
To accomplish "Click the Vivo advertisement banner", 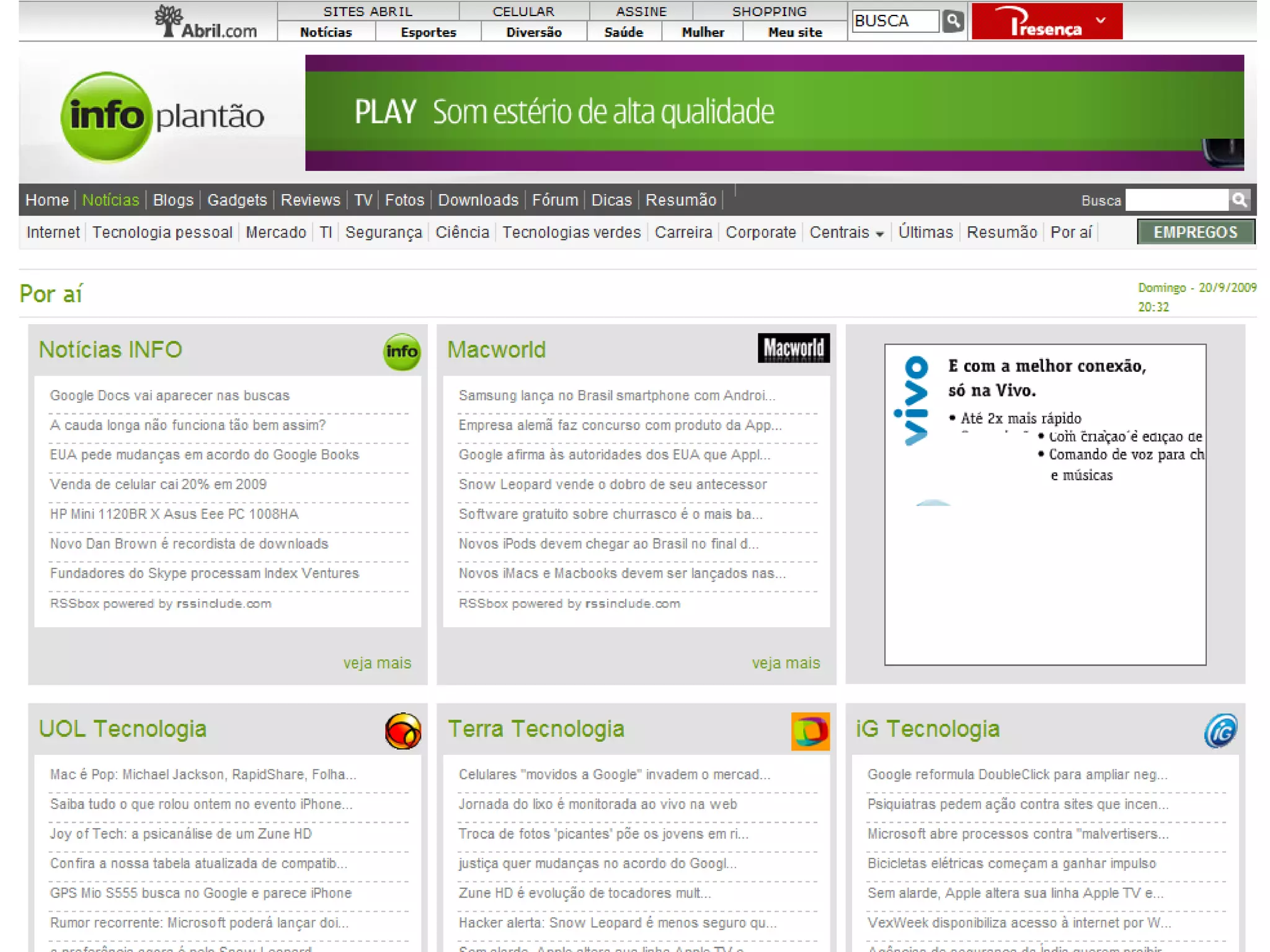I will 1045,504.
